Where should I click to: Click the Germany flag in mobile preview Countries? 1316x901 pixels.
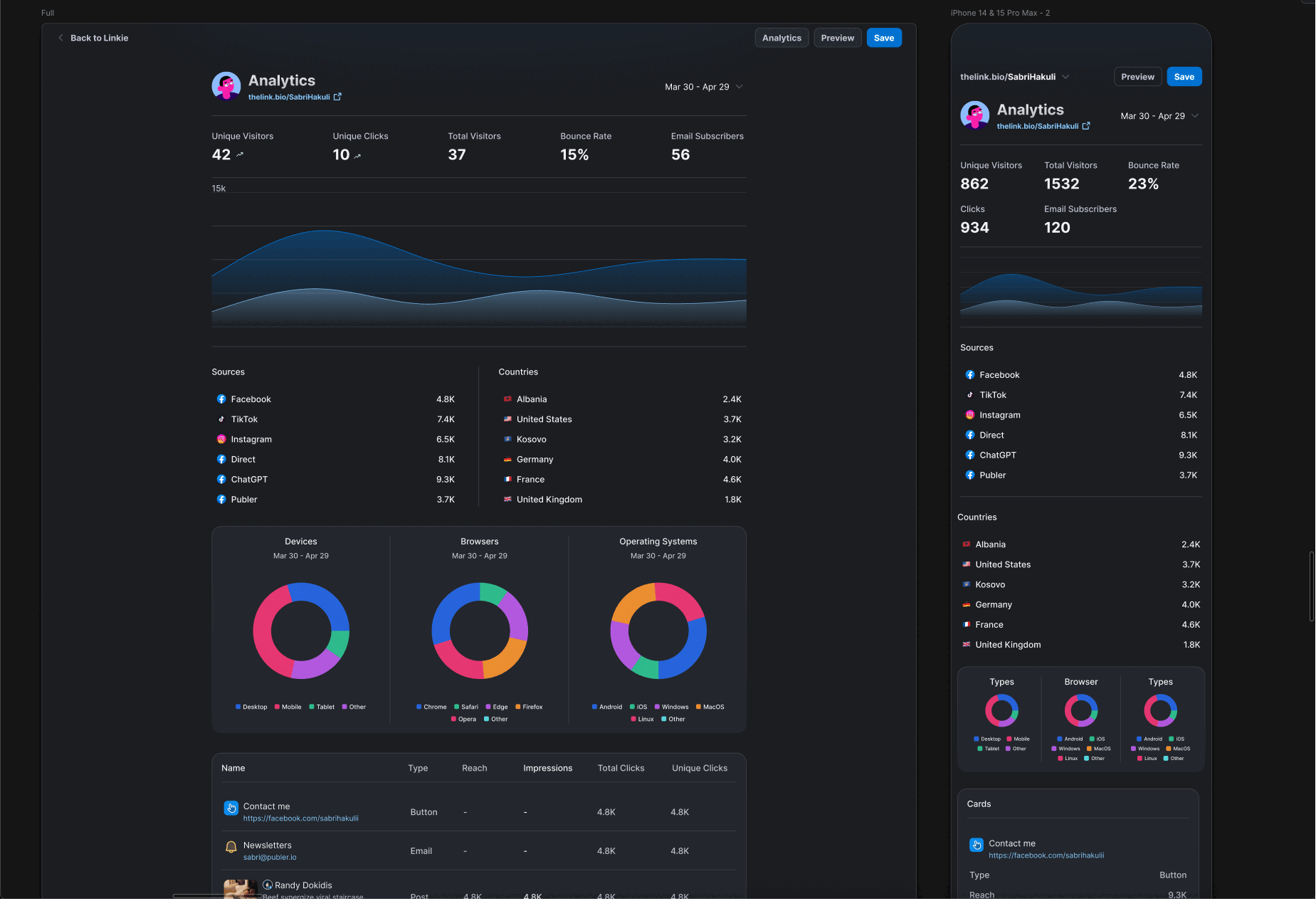(x=968, y=604)
